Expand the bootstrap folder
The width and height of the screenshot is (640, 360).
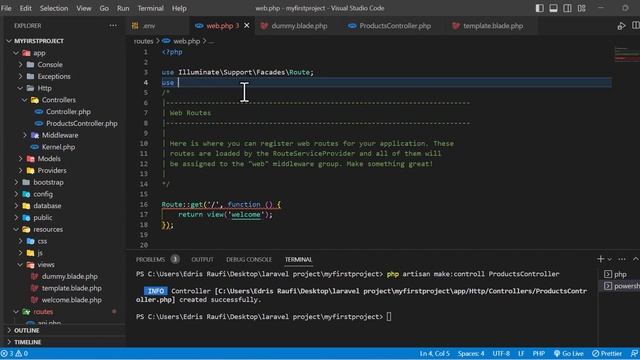click(x=16, y=182)
